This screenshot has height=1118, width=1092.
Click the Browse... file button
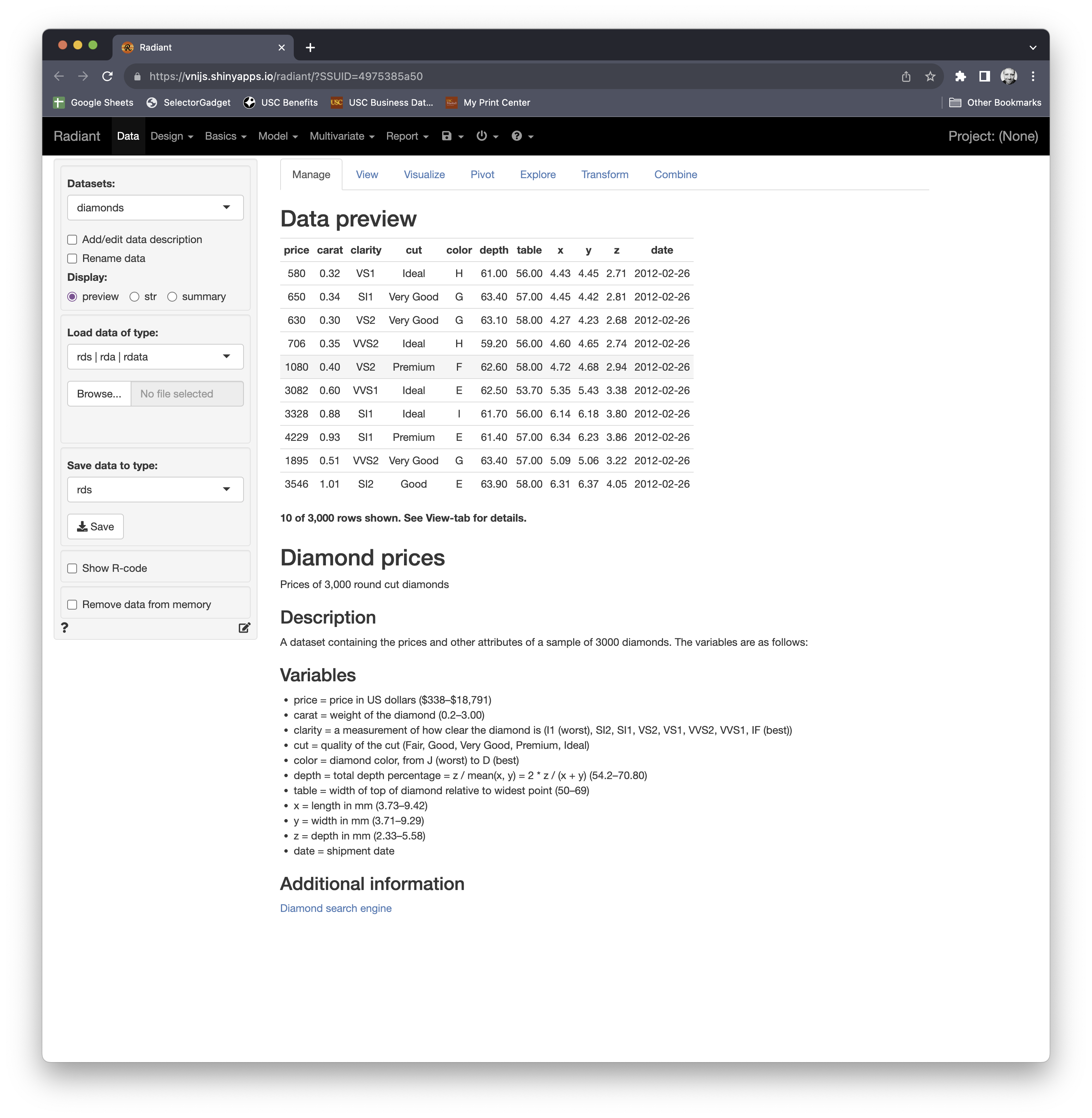pos(99,394)
